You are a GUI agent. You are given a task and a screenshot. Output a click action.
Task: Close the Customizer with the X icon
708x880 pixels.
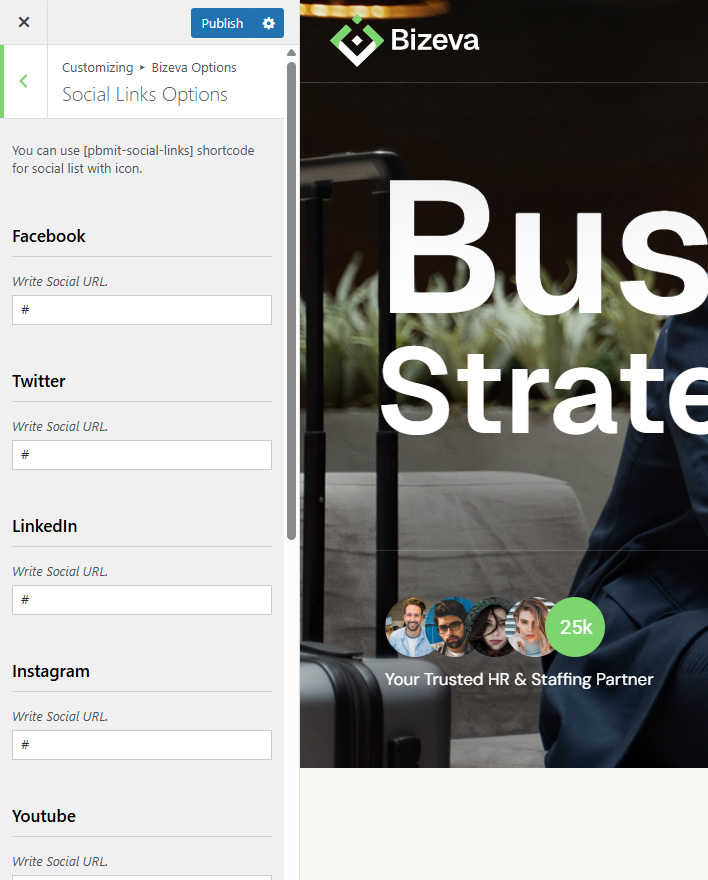click(24, 22)
